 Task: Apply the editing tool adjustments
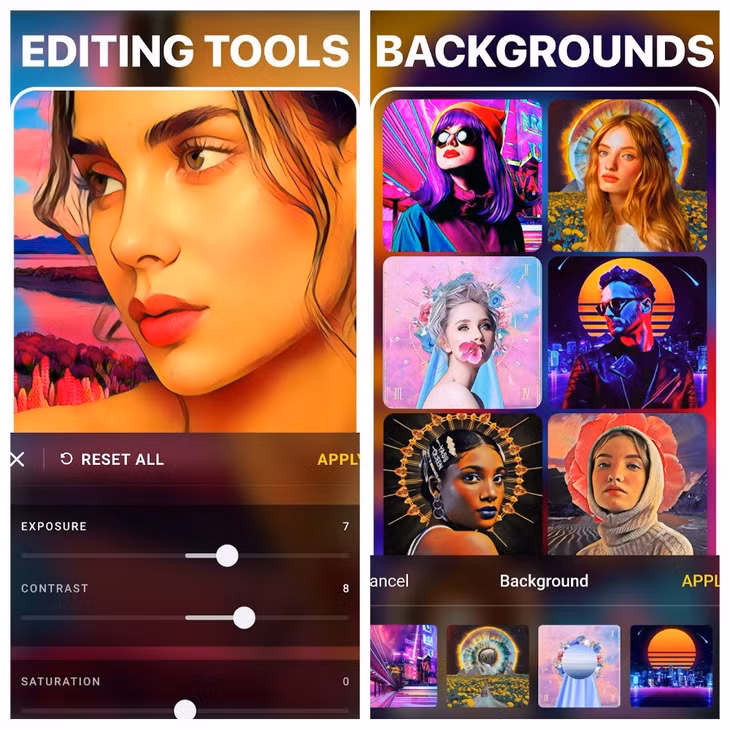coord(338,460)
